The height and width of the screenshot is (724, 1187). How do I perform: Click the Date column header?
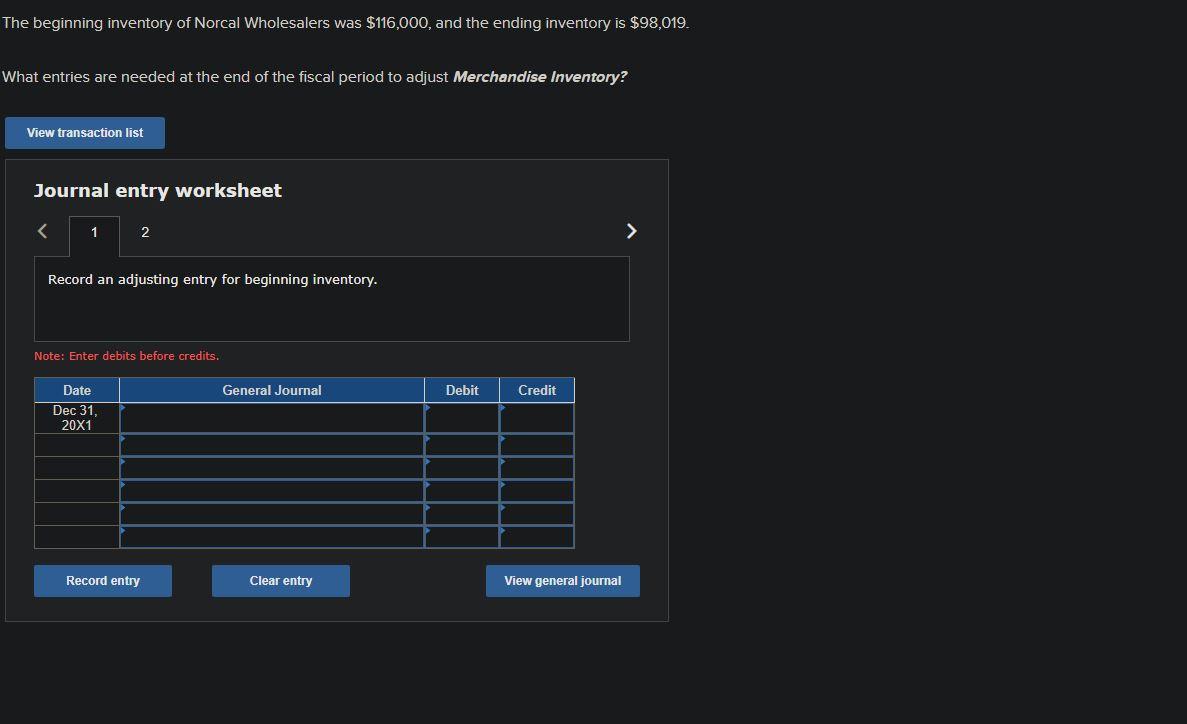(76, 390)
